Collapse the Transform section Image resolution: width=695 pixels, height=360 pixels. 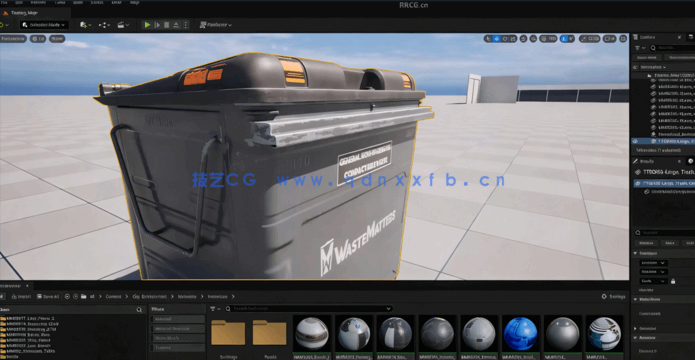point(636,253)
